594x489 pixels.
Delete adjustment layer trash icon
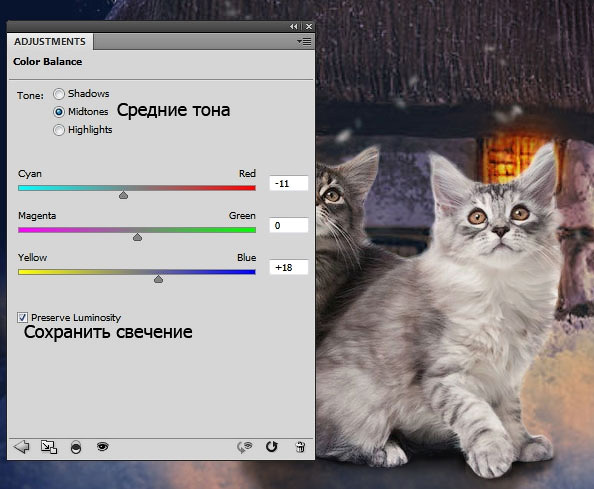pyautogui.click(x=300, y=447)
